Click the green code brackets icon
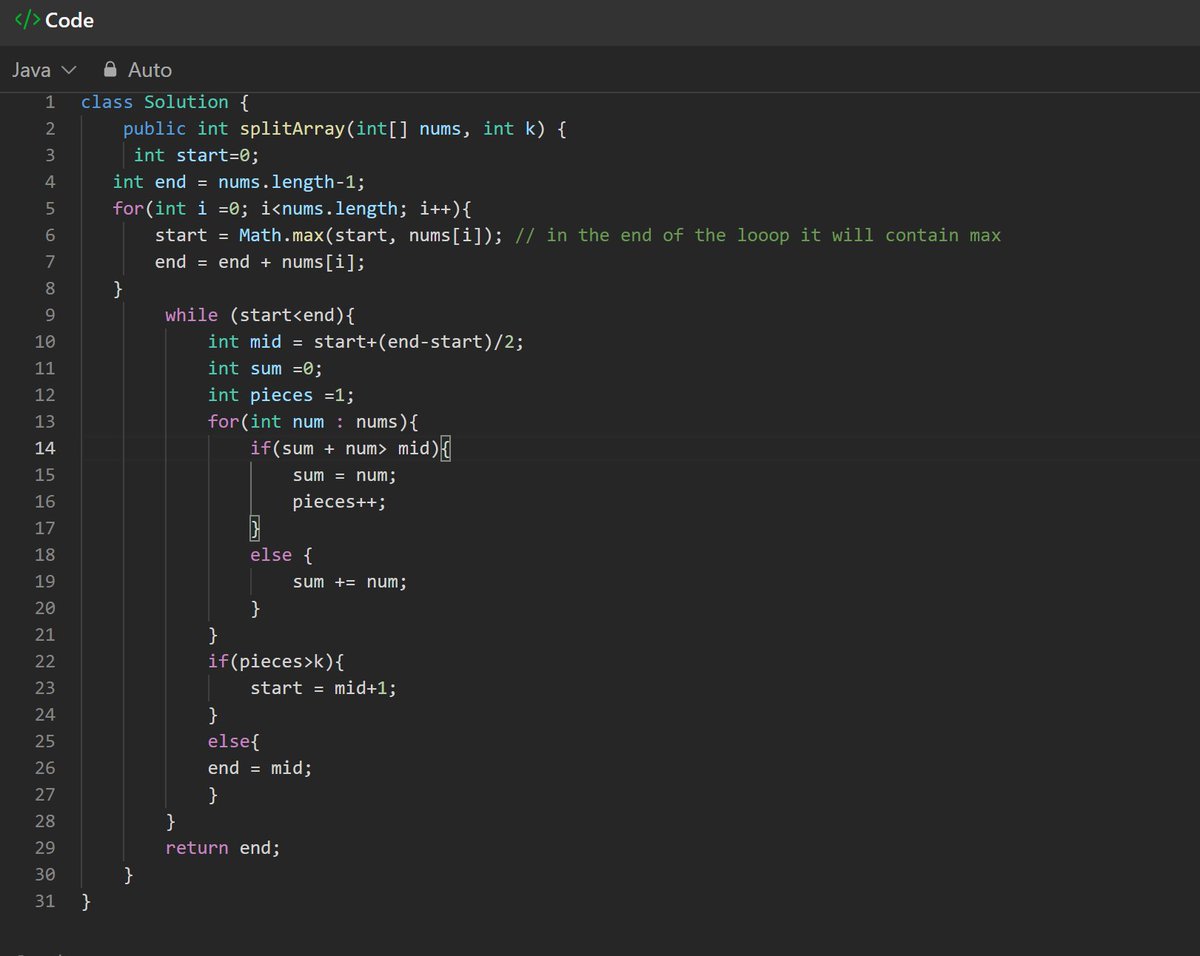 27,20
